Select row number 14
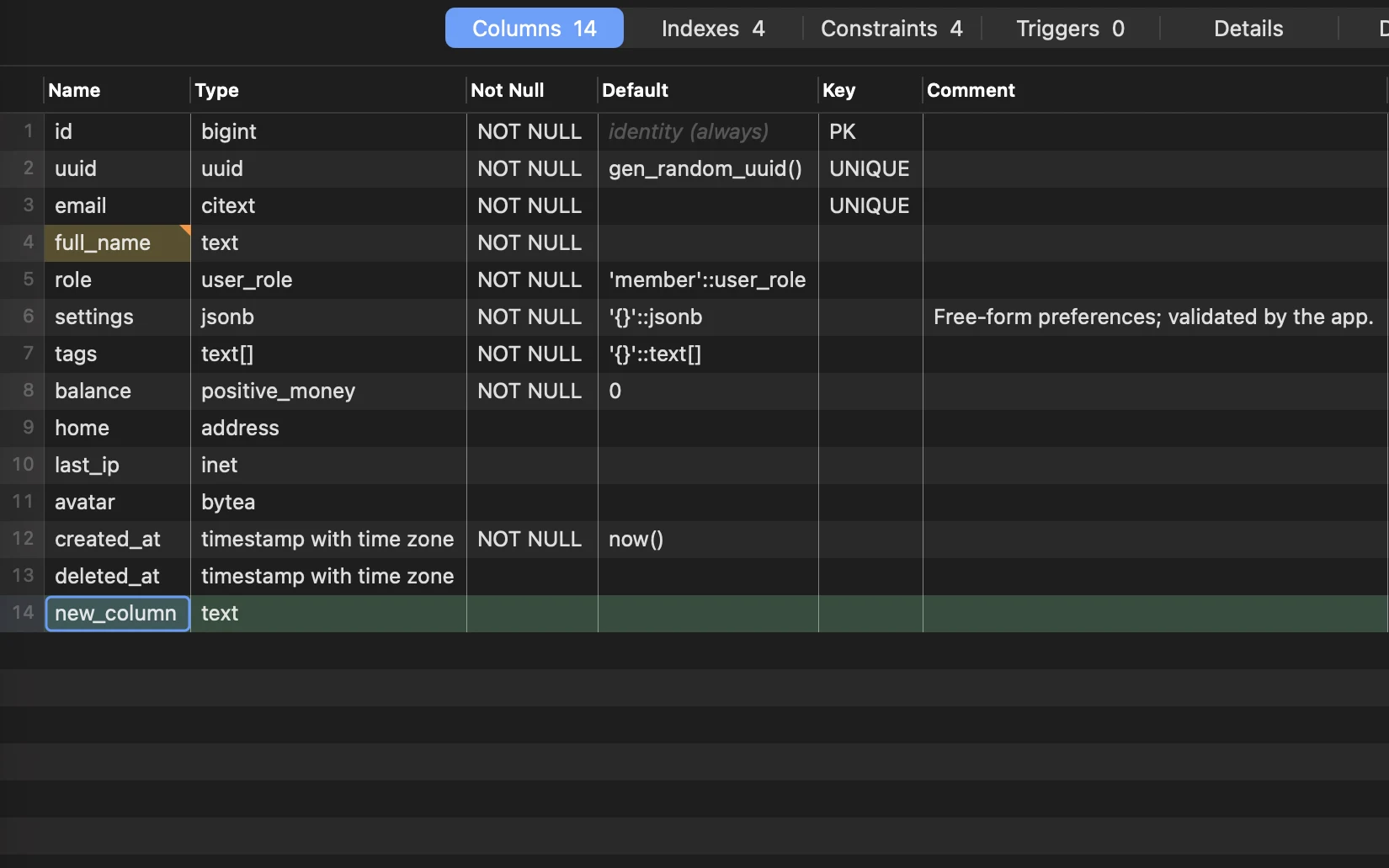Screen dimensions: 1389x868 pyautogui.click(x=23, y=613)
